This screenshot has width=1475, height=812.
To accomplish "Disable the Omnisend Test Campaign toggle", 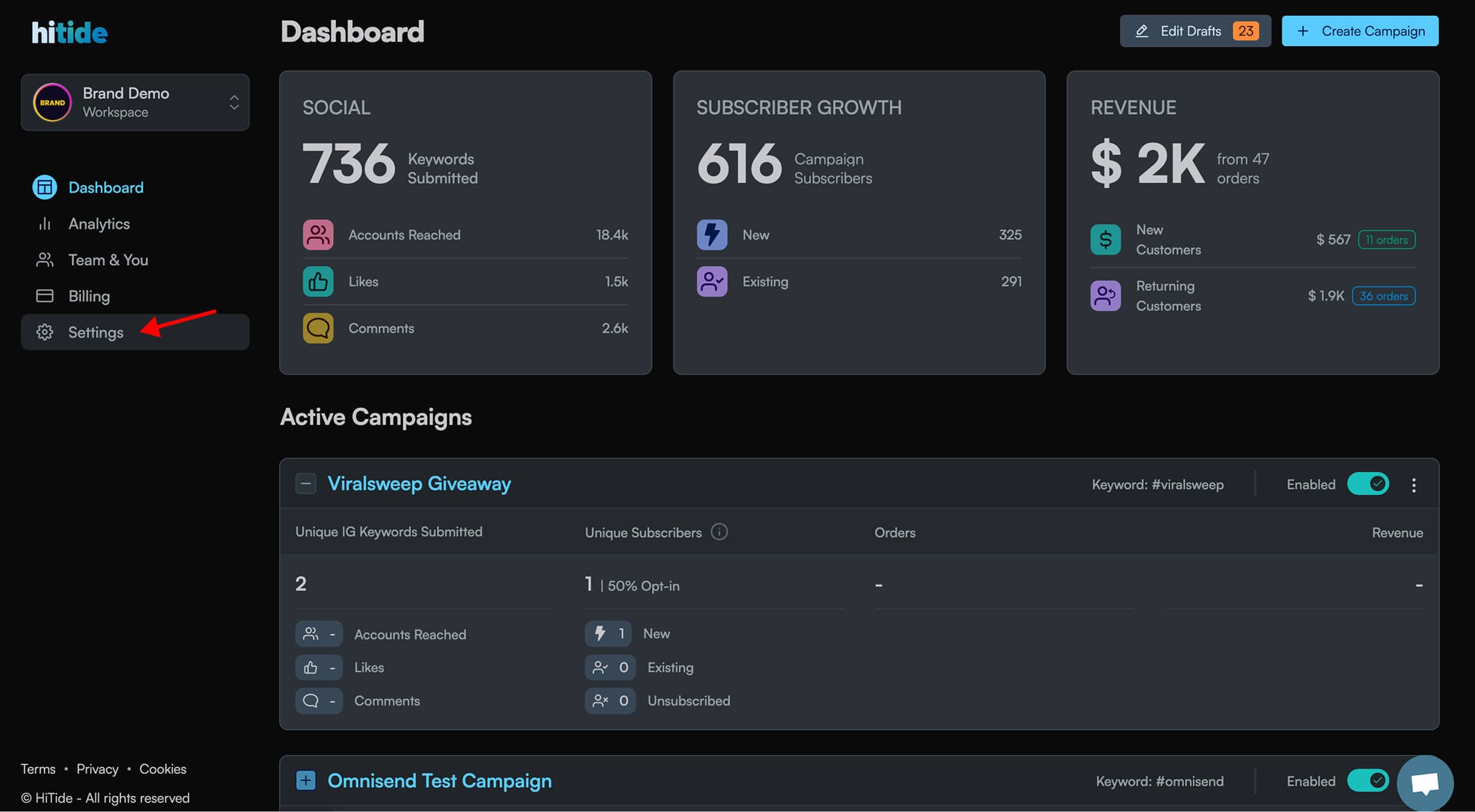I will pos(1368,780).
